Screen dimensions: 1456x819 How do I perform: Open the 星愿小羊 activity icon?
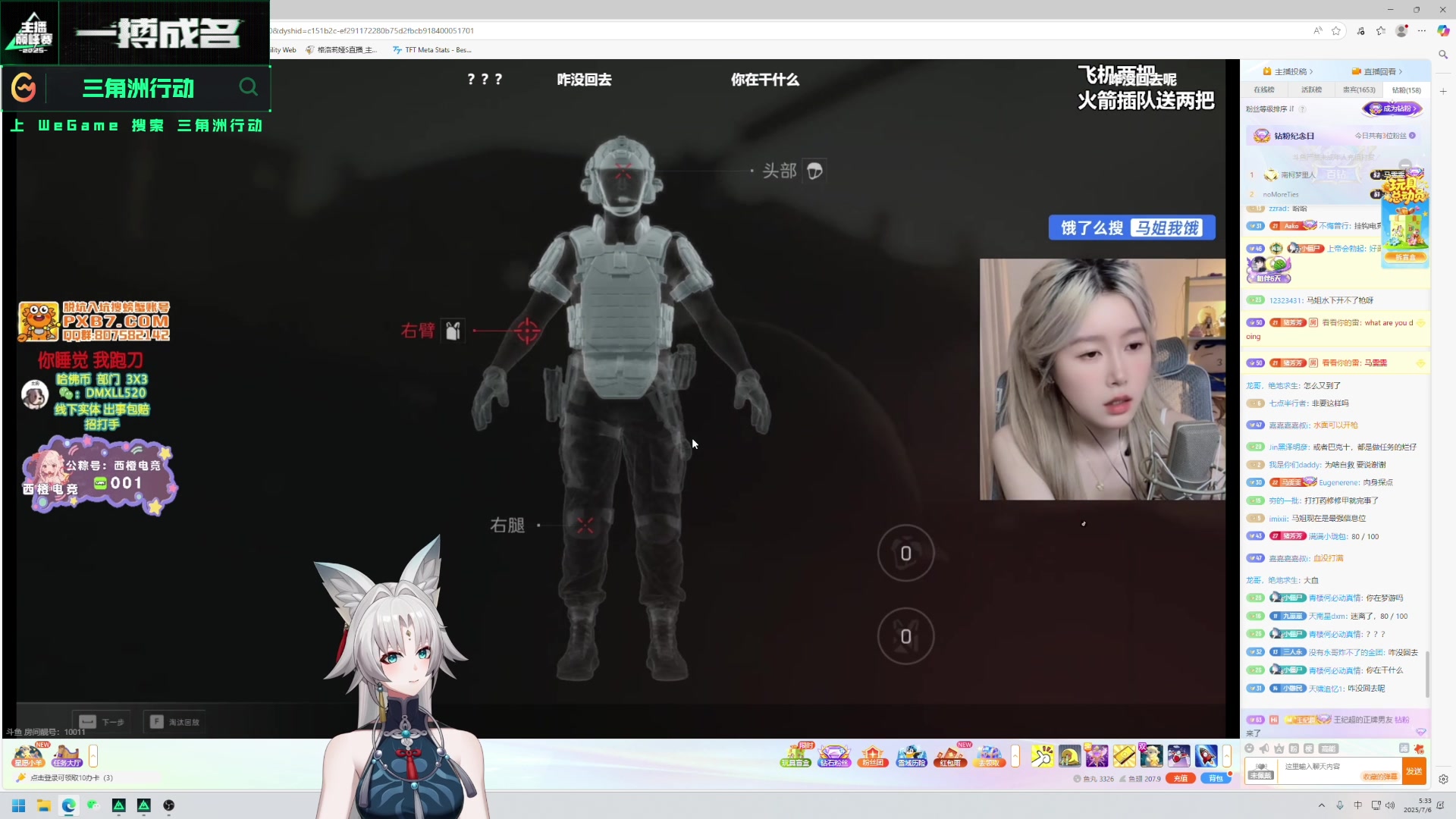pyautogui.click(x=28, y=755)
